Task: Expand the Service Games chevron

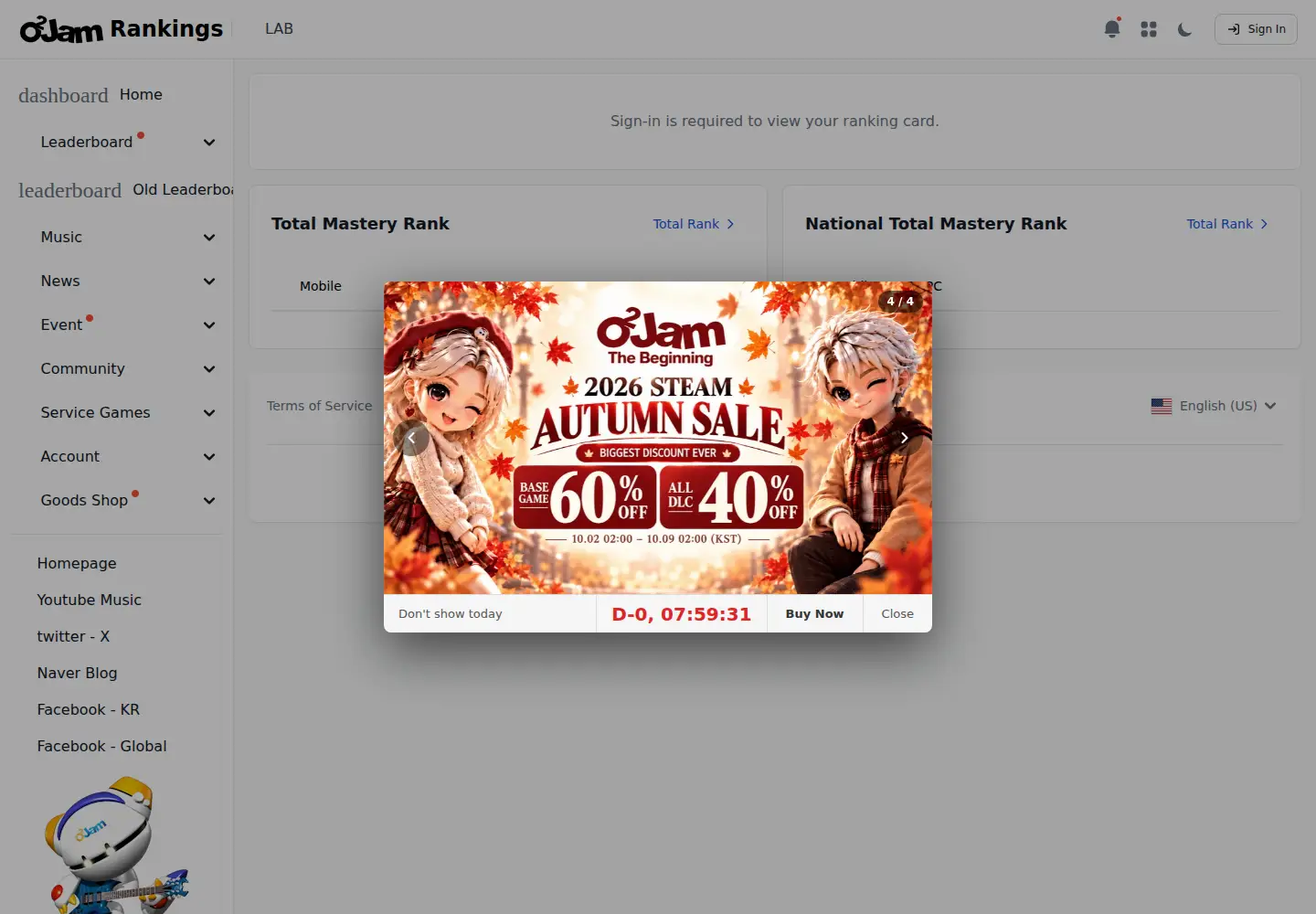Action: [x=209, y=413]
